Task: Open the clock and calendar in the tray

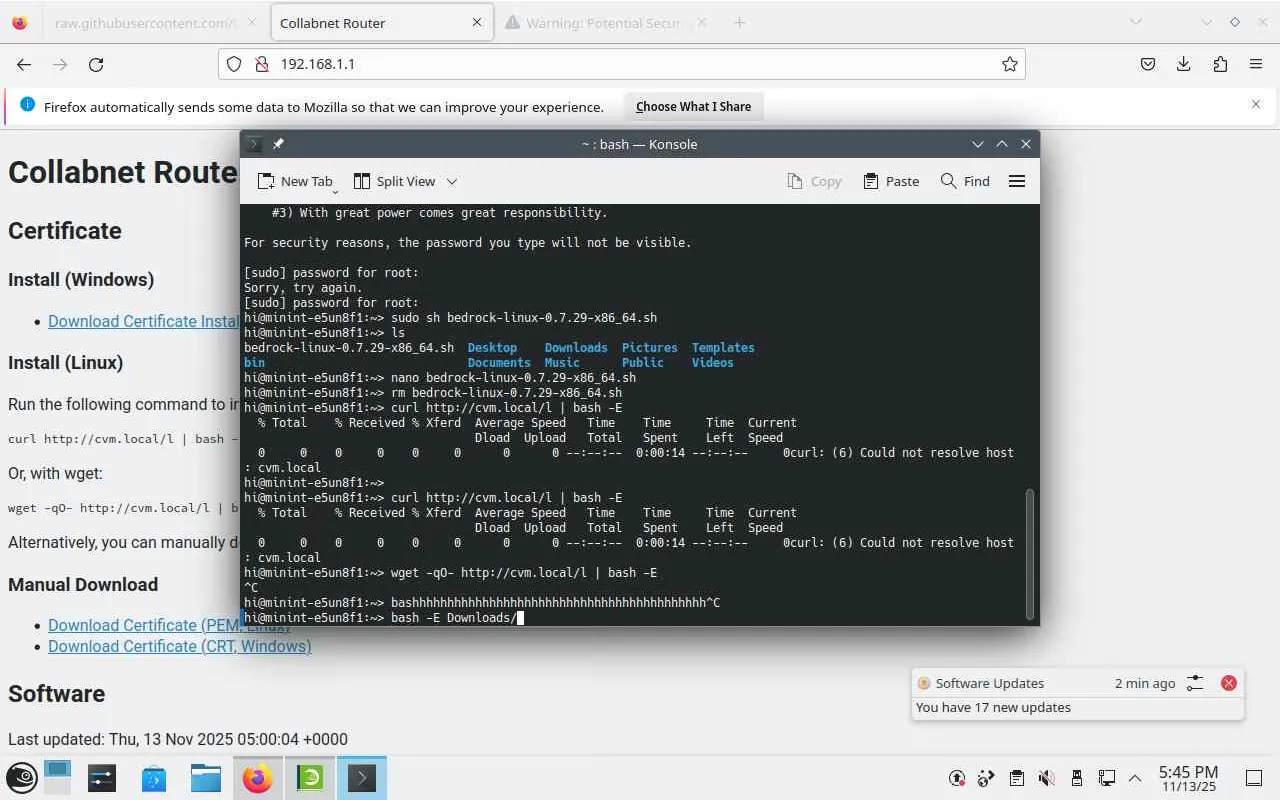Action: 1188,778
